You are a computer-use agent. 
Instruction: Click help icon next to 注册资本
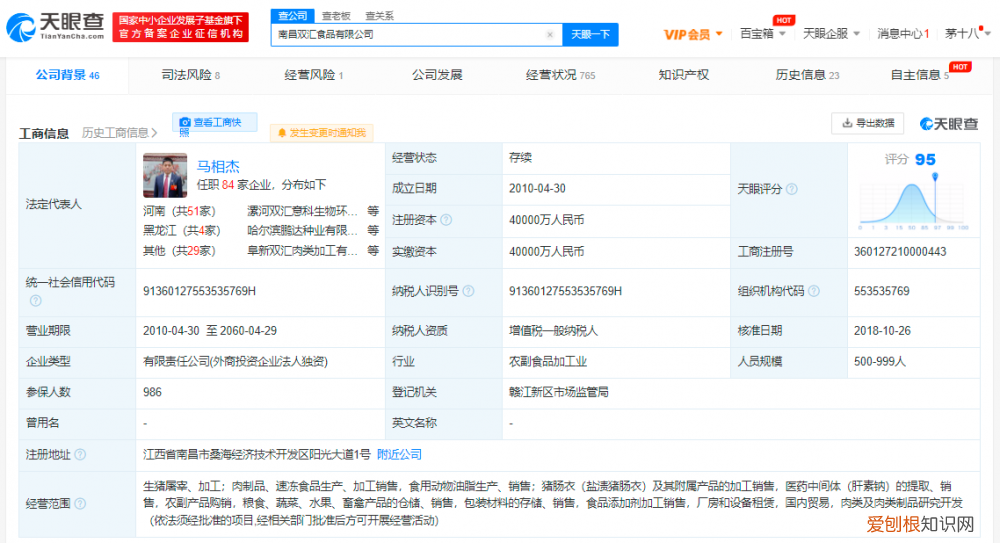click(446, 220)
